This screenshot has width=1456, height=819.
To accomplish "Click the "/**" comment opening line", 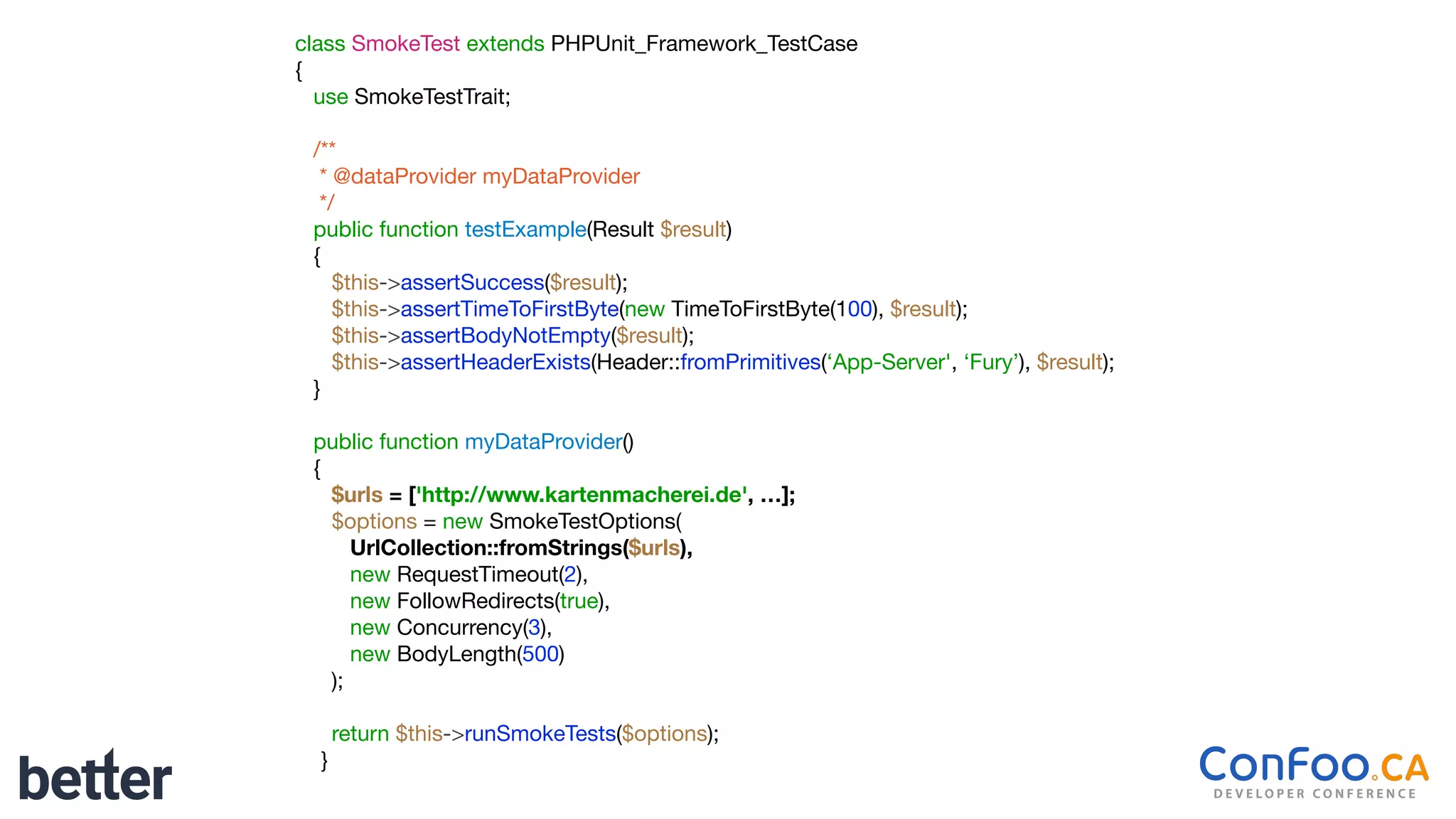I will pyautogui.click(x=324, y=149).
